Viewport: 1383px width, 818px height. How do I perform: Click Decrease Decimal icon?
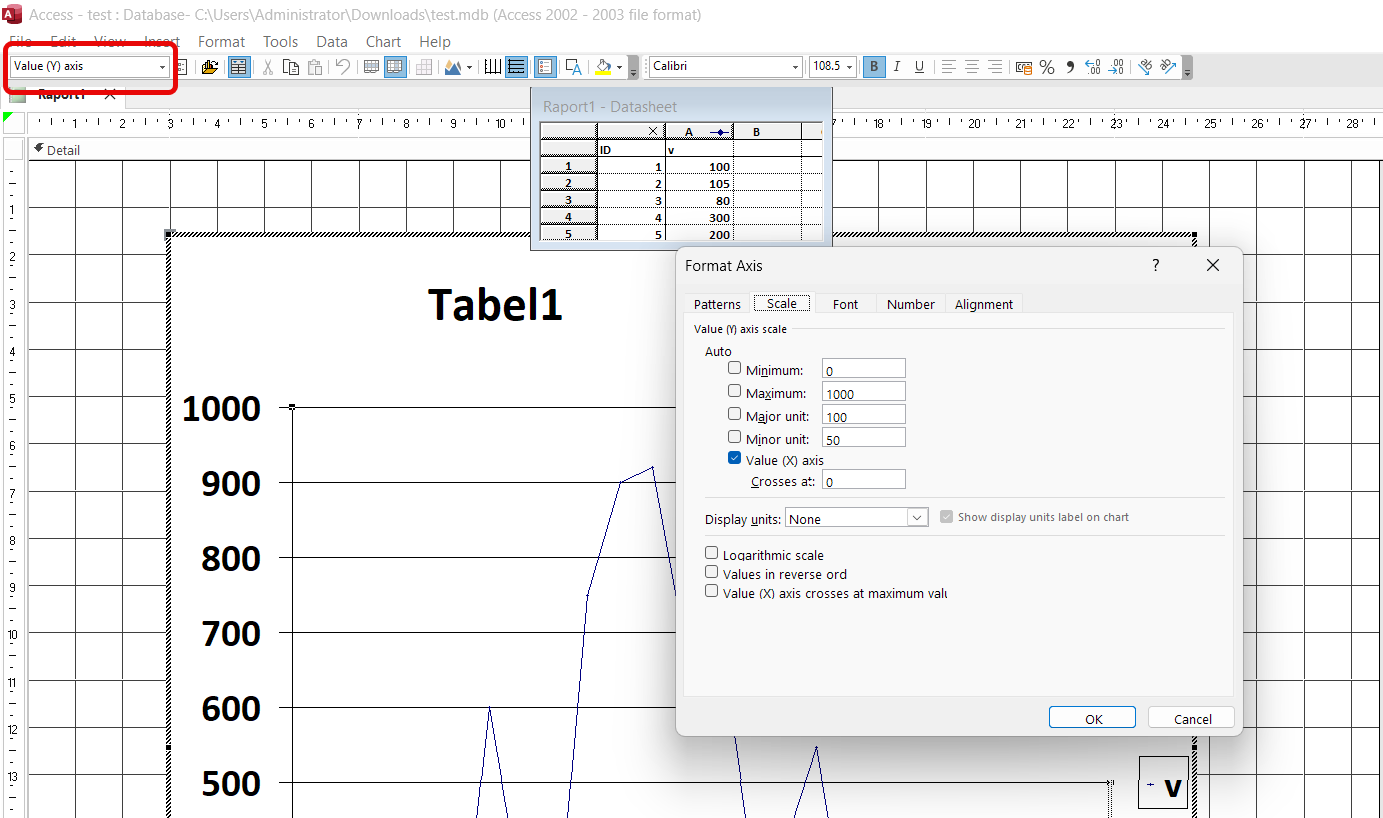click(x=1117, y=67)
